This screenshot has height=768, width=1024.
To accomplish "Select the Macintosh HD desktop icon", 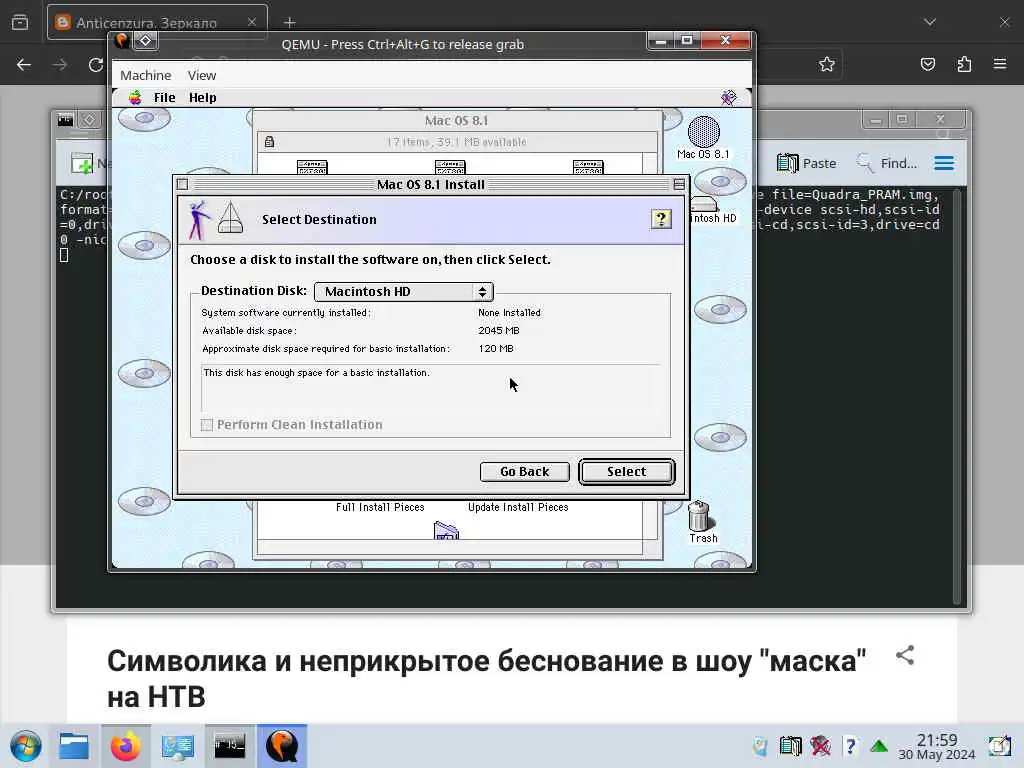I will (712, 210).
